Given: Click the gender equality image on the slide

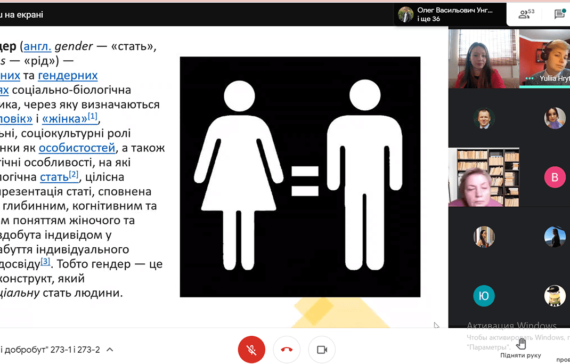Looking at the screenshot, I should [300, 177].
